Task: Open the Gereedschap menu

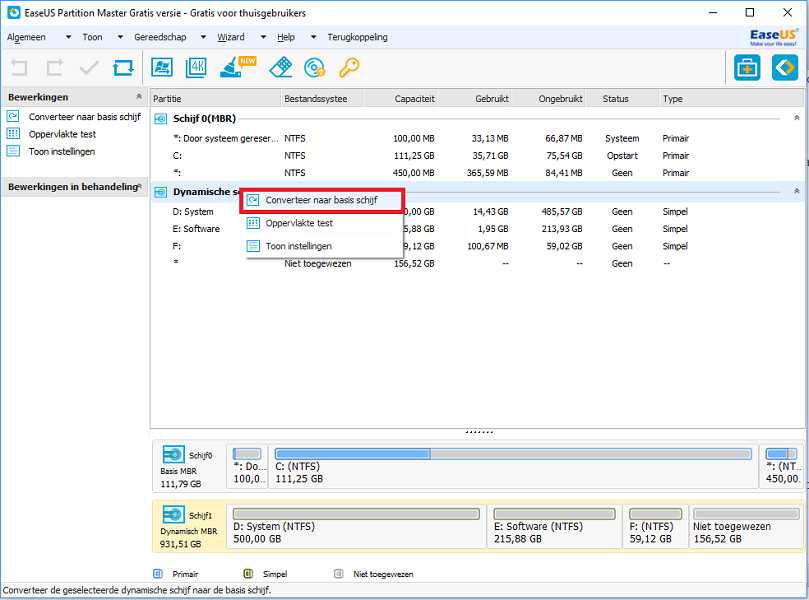Action: click(160, 37)
